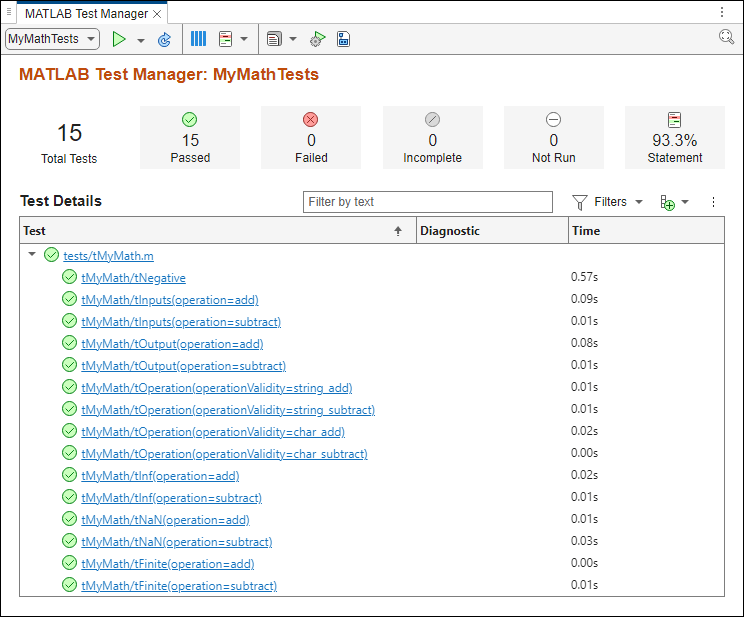Open dropdown arrow next to add tests icon
744x617 pixels.
[685, 202]
